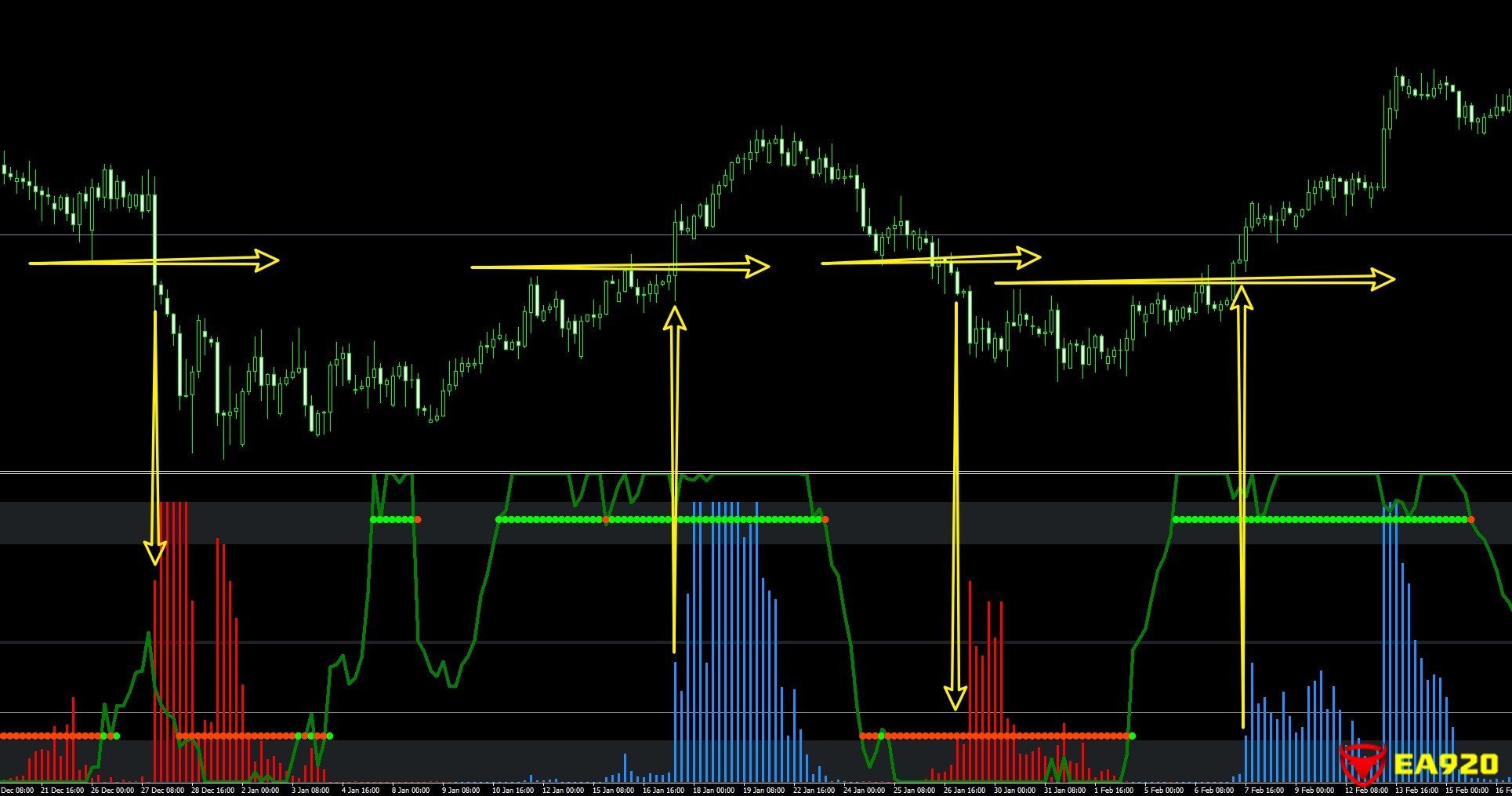Screen dimensions: 1512x796
Task: Click the white separator line between chart and indicator
Action: click(x=756, y=472)
